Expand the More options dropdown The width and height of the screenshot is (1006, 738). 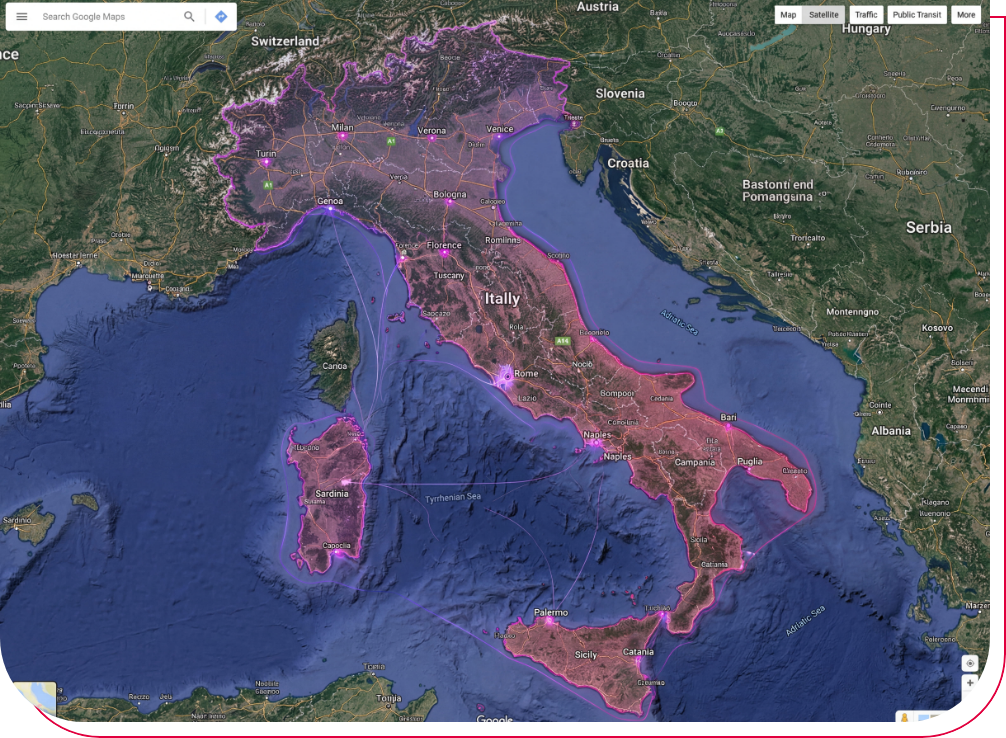(965, 15)
